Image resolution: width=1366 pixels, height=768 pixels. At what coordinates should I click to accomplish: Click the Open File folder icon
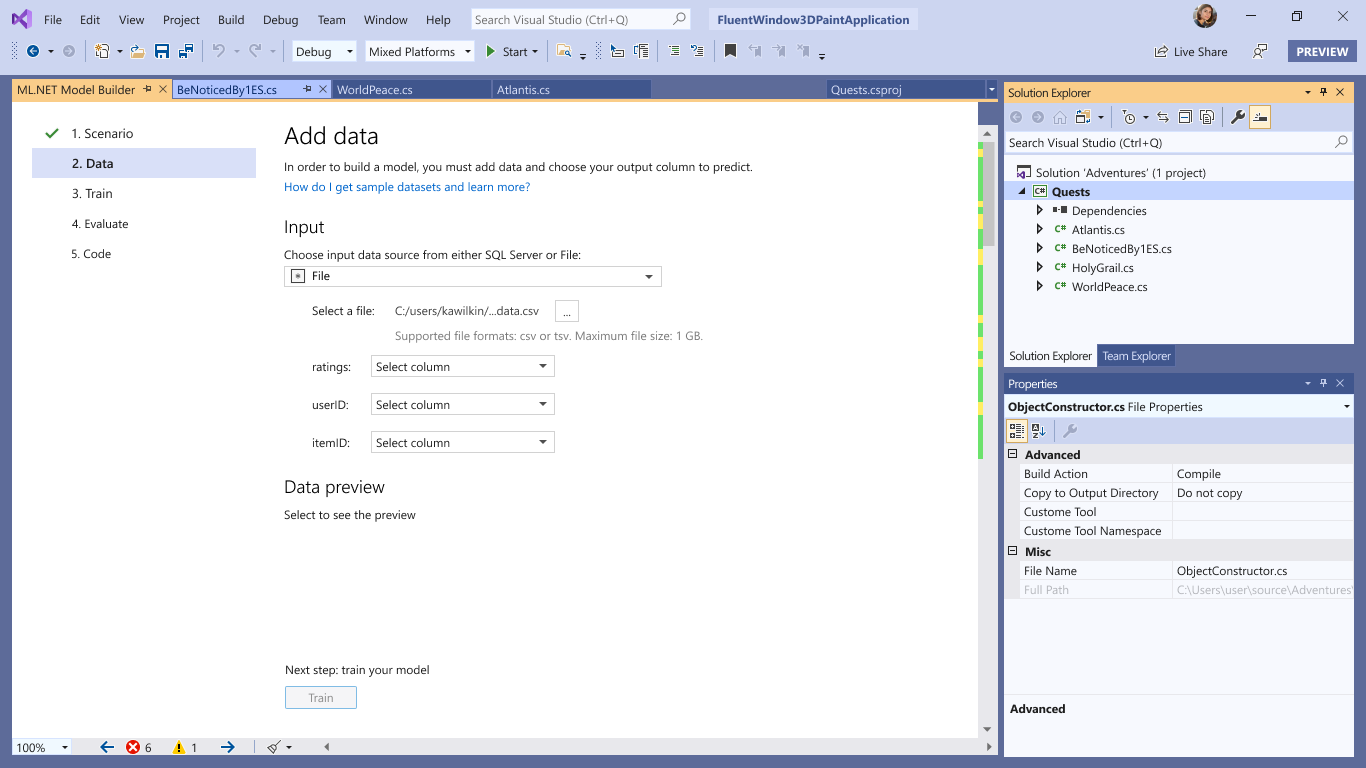click(x=137, y=51)
